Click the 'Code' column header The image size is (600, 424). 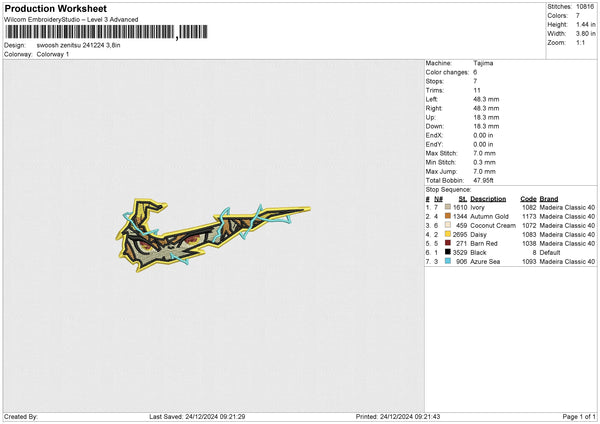coord(528,199)
